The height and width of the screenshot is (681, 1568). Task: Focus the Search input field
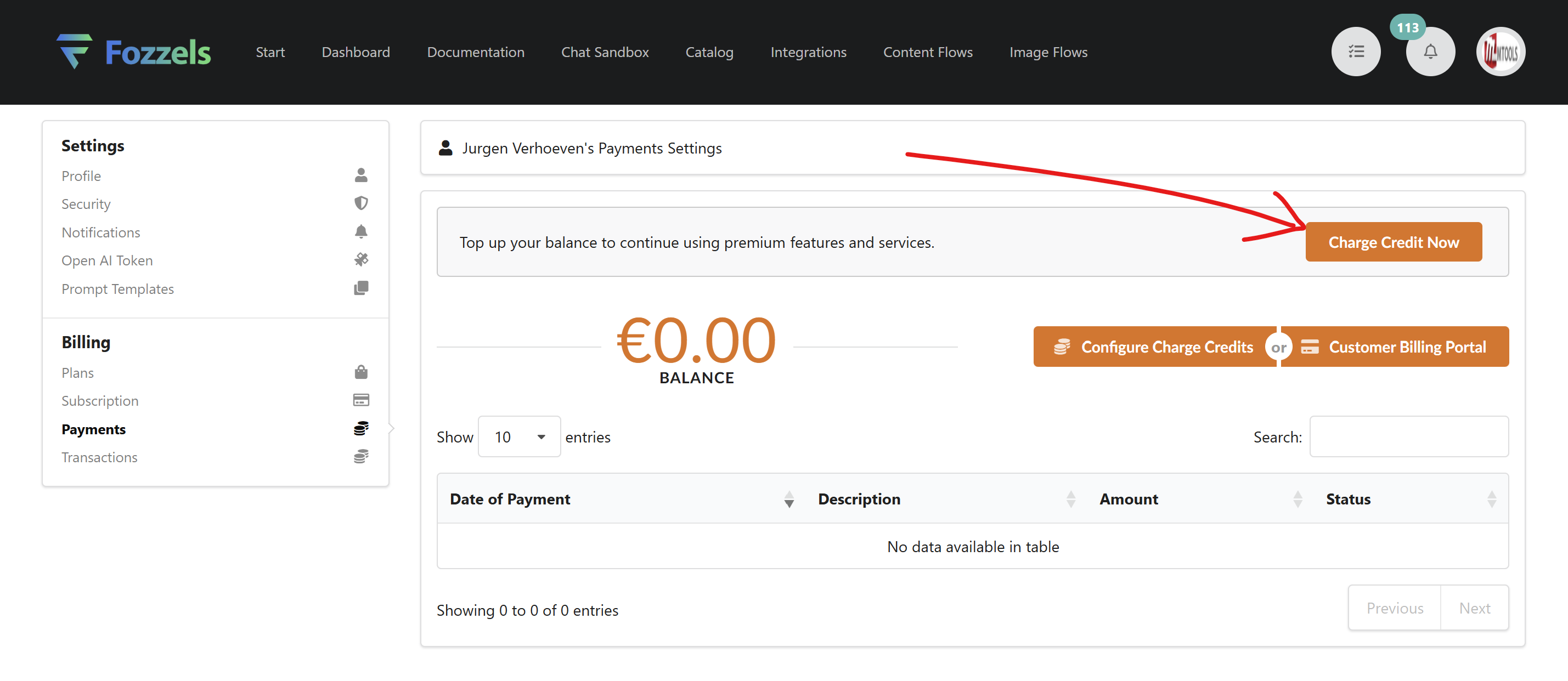pyautogui.click(x=1408, y=436)
